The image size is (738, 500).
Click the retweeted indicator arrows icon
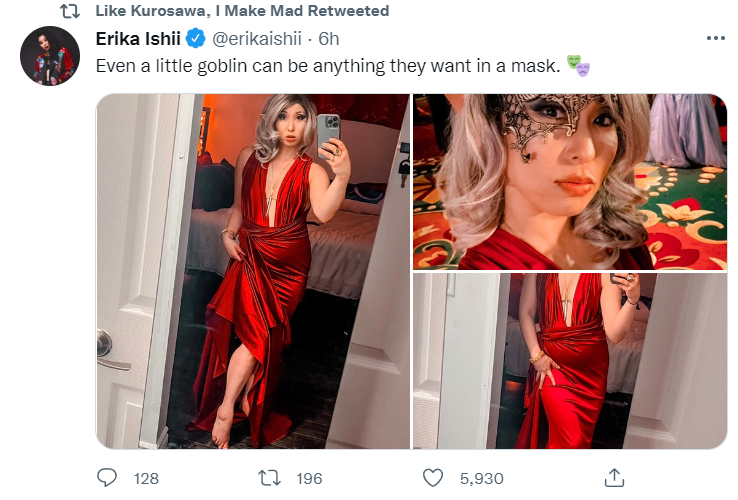pos(70,11)
